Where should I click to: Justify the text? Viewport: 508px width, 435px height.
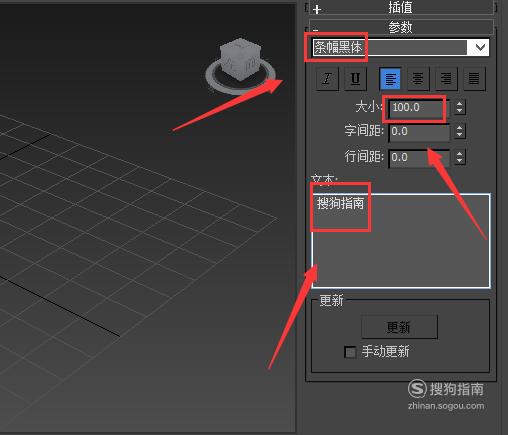pyautogui.click(x=474, y=79)
